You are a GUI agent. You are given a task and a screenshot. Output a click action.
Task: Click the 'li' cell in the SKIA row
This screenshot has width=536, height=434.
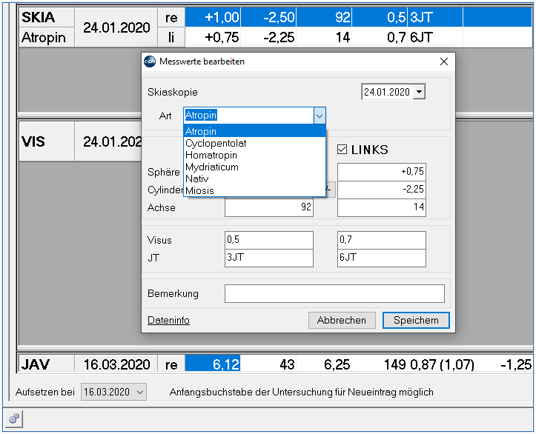(x=171, y=37)
